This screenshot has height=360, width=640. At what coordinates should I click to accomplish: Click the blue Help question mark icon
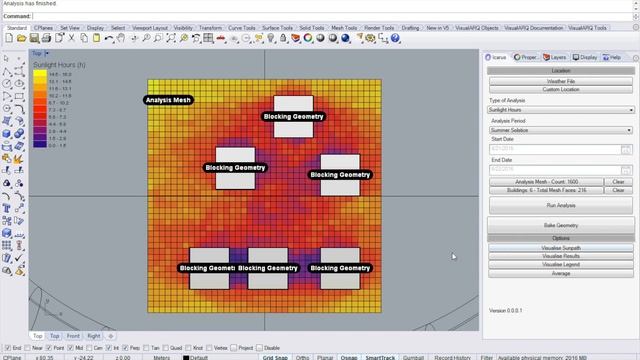(395, 38)
